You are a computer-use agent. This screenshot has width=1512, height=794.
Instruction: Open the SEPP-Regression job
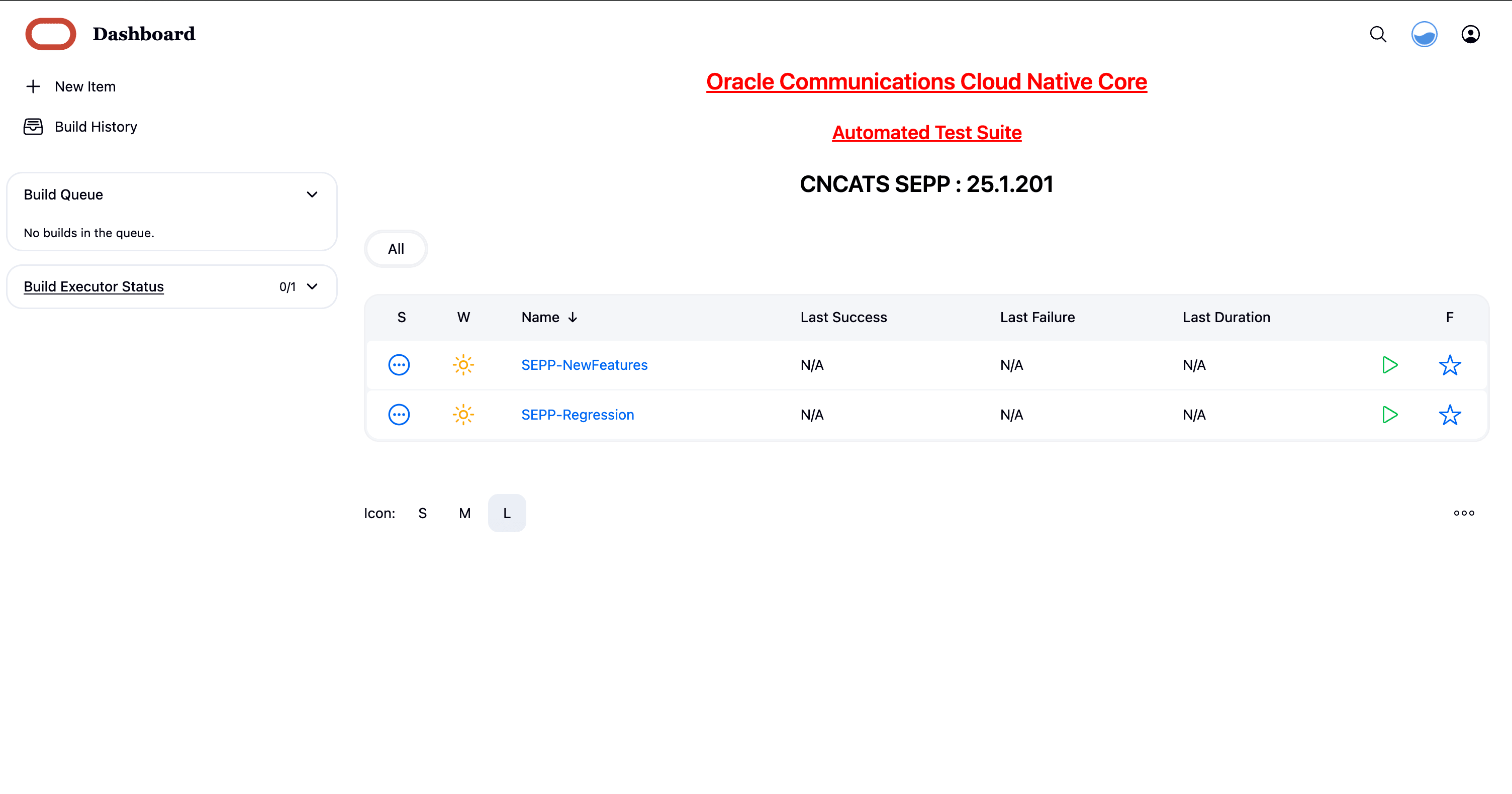tap(578, 414)
